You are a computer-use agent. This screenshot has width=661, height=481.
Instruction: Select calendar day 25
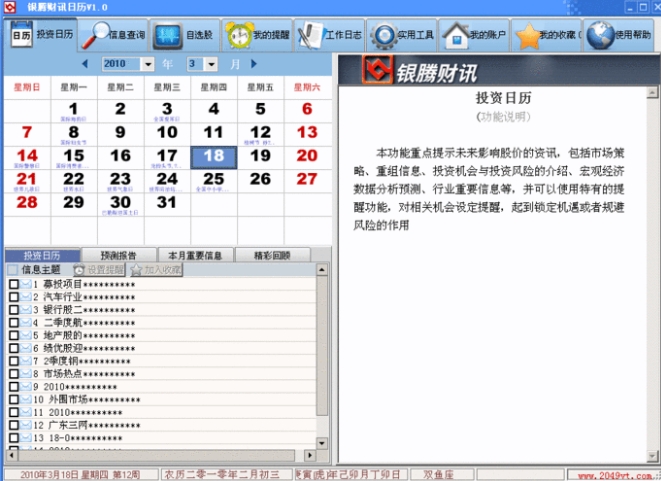214,181
